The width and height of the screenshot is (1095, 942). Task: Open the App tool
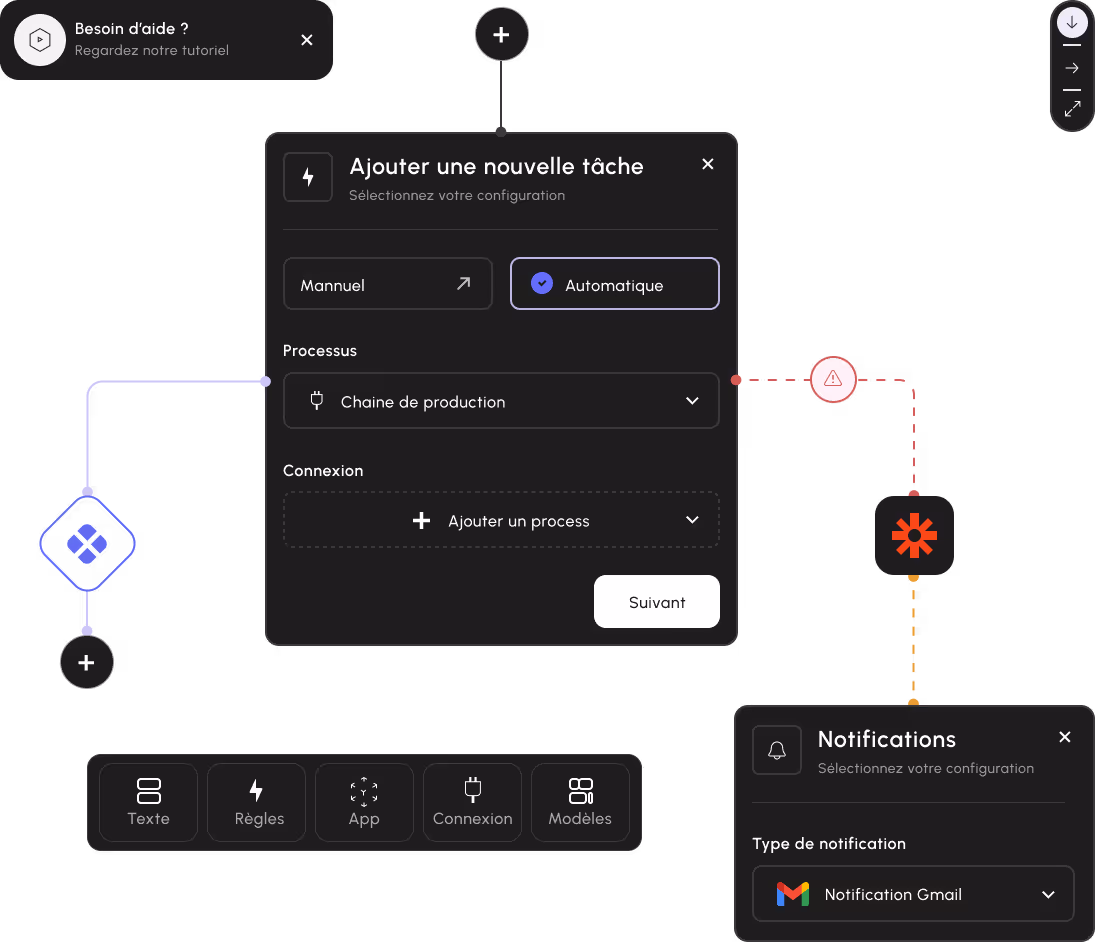point(364,802)
